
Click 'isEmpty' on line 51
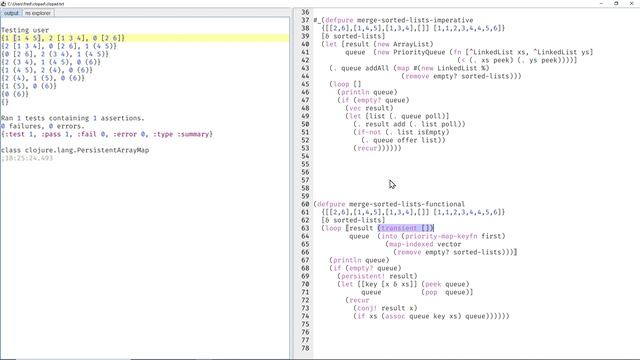click(x=431, y=132)
